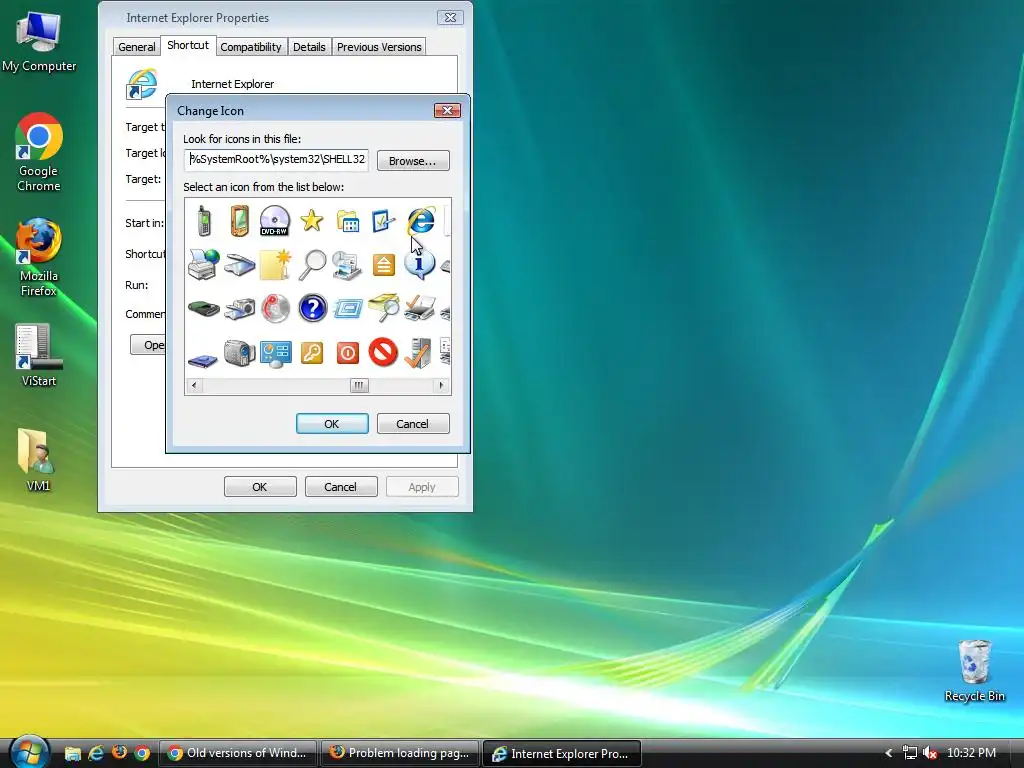The width and height of the screenshot is (1024, 768).
Task: Open the Windows Start orb
Action: coord(29,752)
